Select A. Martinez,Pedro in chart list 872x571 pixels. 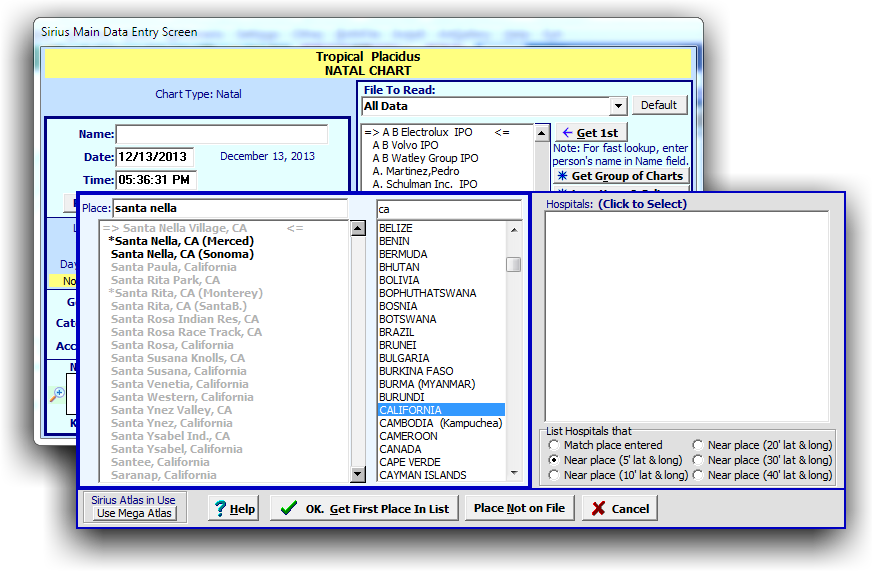415,171
